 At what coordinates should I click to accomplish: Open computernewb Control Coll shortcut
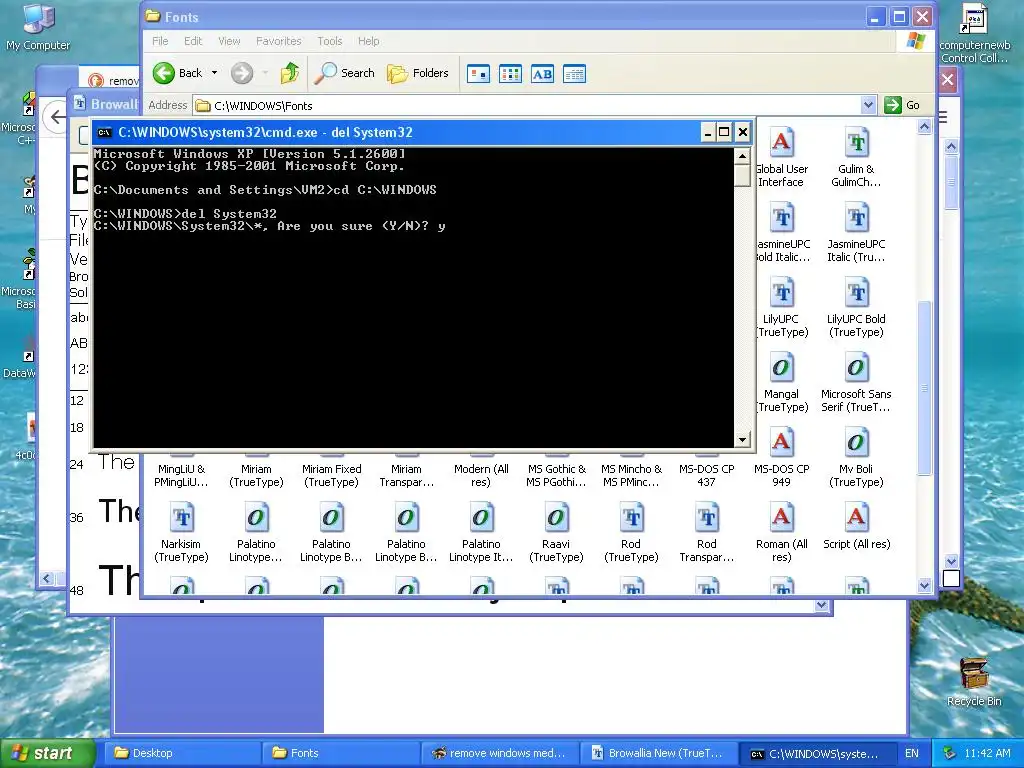coord(974,33)
